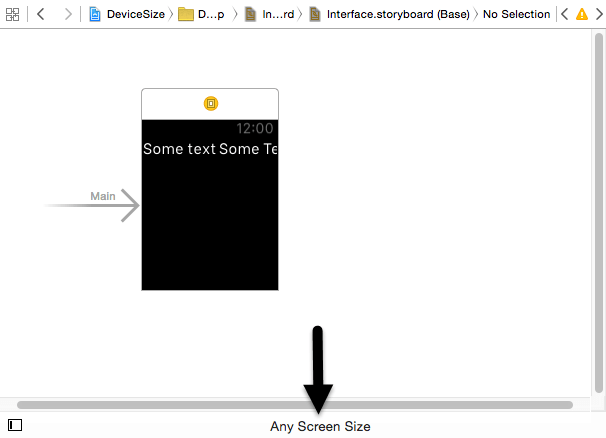The width and height of the screenshot is (606, 438).
Task: Click the No Selection breadcrumb segment
Action: pyautogui.click(x=516, y=14)
